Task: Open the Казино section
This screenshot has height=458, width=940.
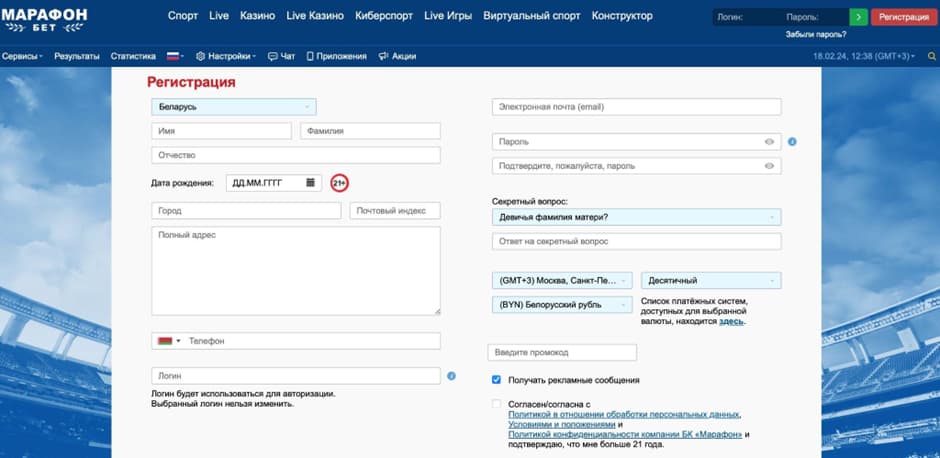Action: 257,16
